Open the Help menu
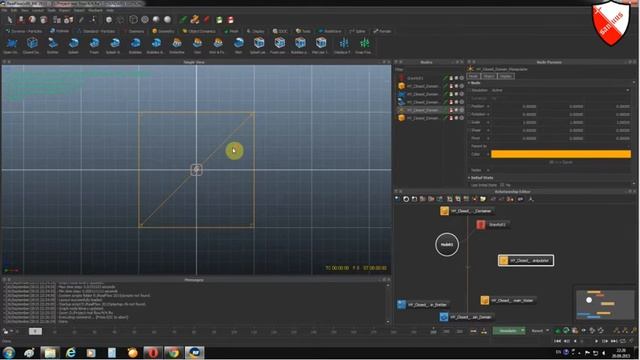This screenshot has height=360, width=640. [x=110, y=10]
